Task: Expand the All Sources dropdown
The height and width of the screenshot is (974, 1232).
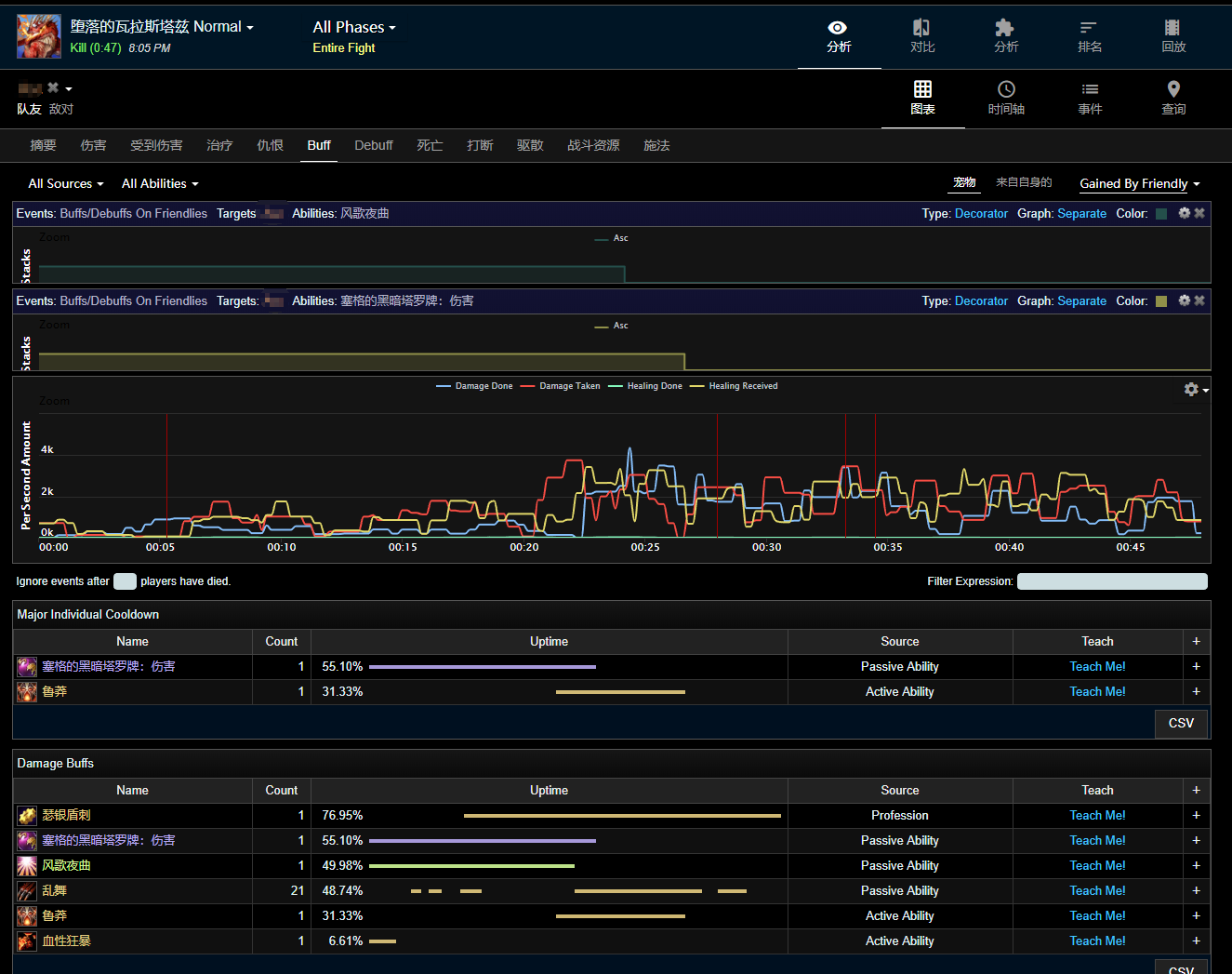Action: 65,184
